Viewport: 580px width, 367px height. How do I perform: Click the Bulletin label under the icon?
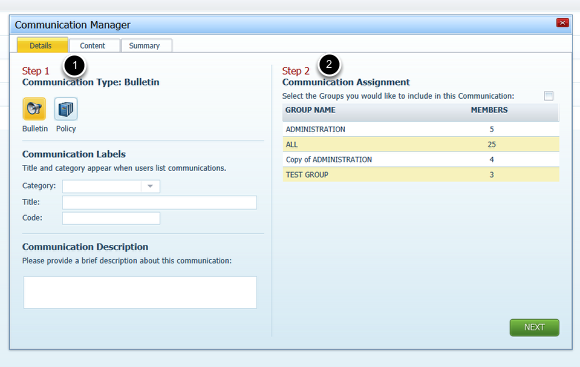click(x=35, y=129)
